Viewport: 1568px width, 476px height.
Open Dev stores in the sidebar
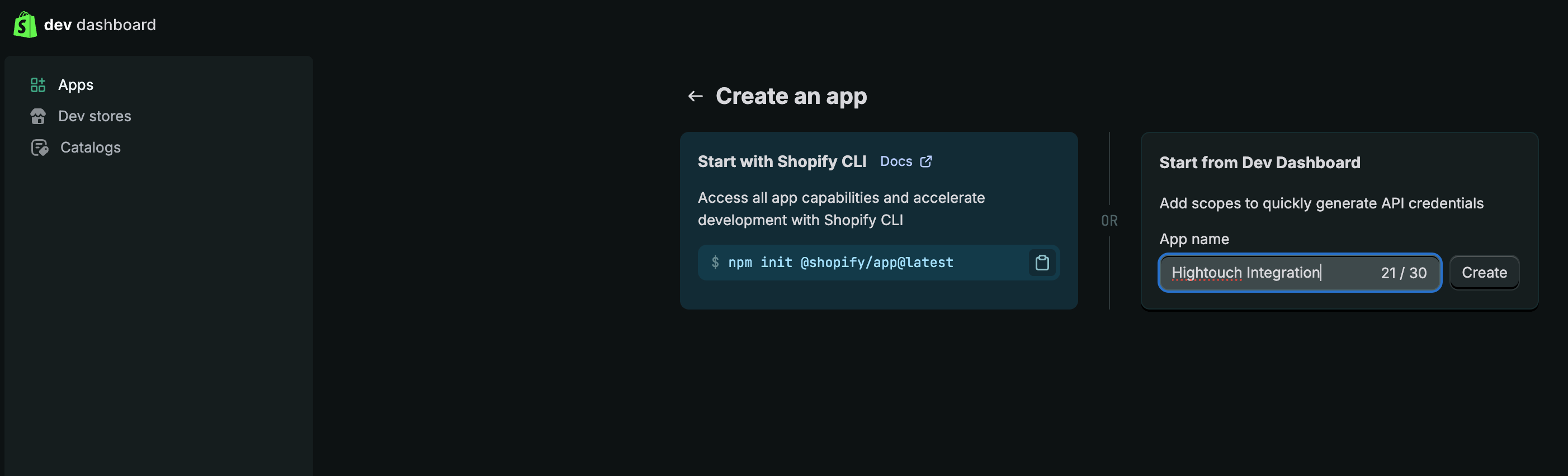pos(95,116)
